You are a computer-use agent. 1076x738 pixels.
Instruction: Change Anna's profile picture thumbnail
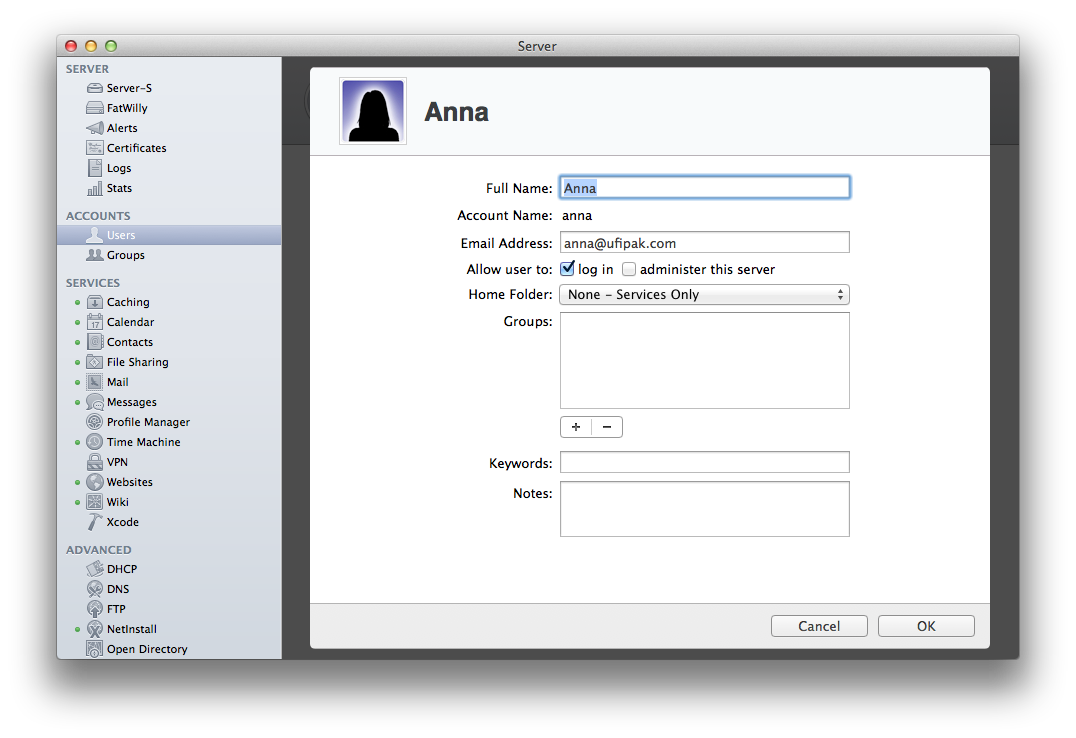point(373,111)
